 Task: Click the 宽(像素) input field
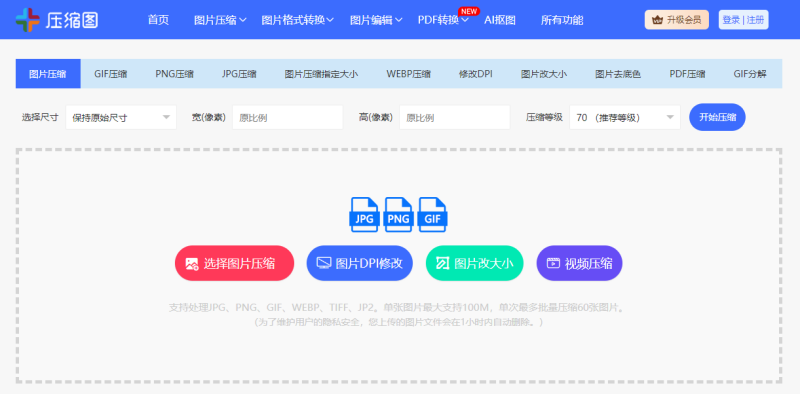tap(288, 118)
